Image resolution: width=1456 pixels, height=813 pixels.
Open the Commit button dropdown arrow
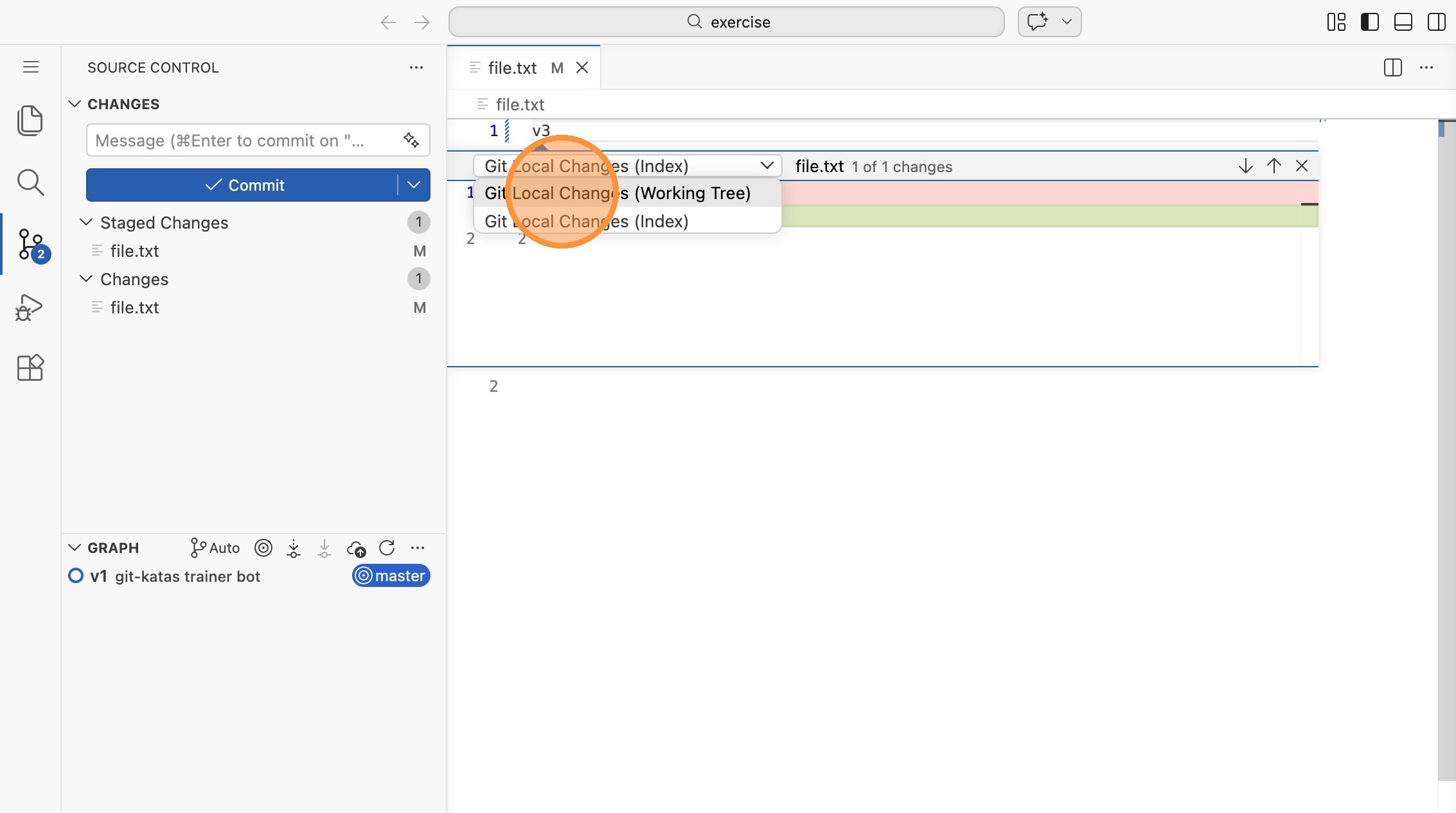tap(414, 185)
